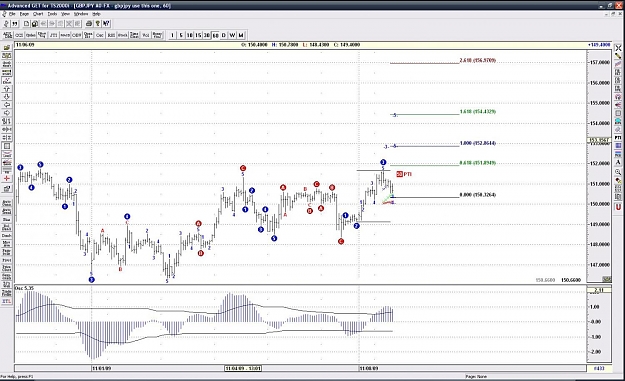The image size is (625, 381).
Task: Click the JTI indicator button
Action: 53,35
